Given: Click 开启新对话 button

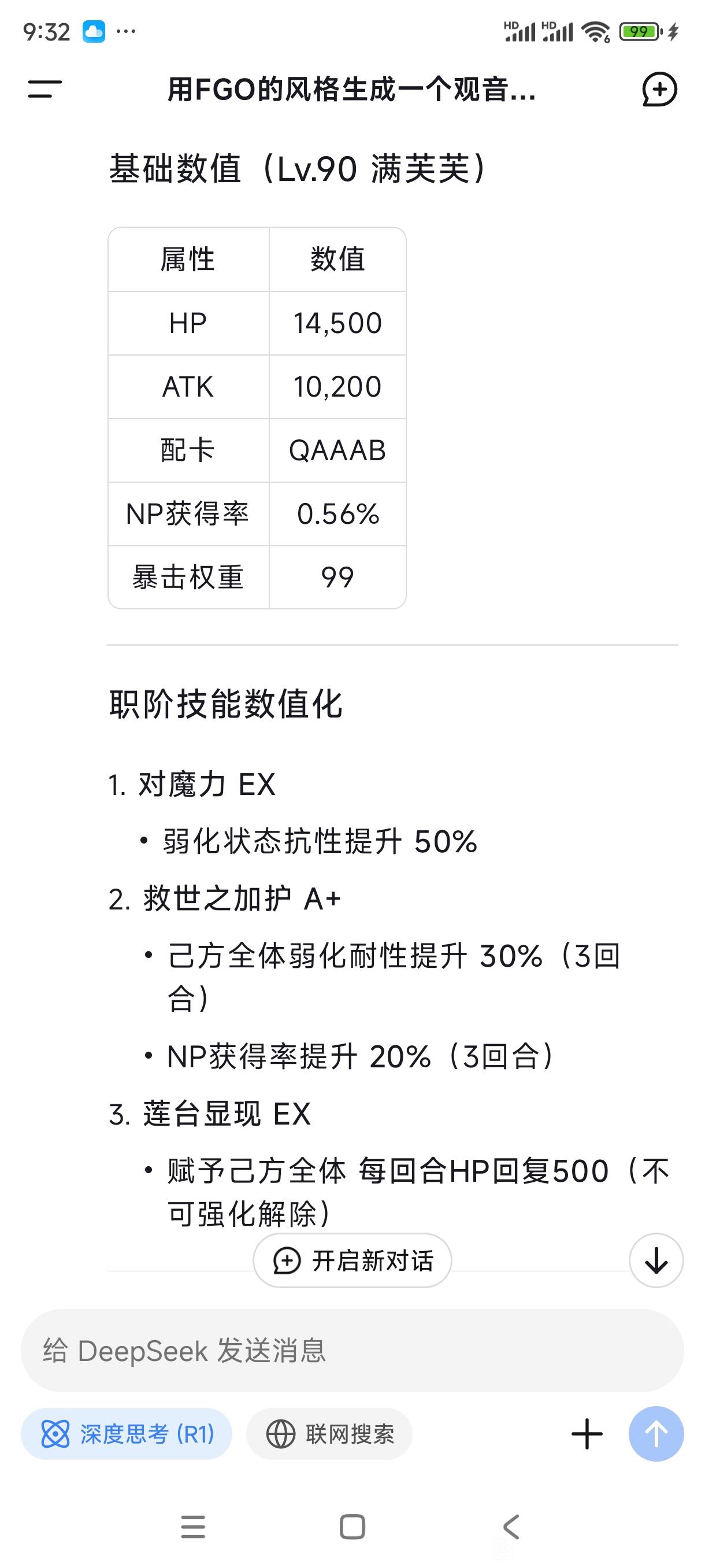Looking at the screenshot, I should pos(352,1260).
